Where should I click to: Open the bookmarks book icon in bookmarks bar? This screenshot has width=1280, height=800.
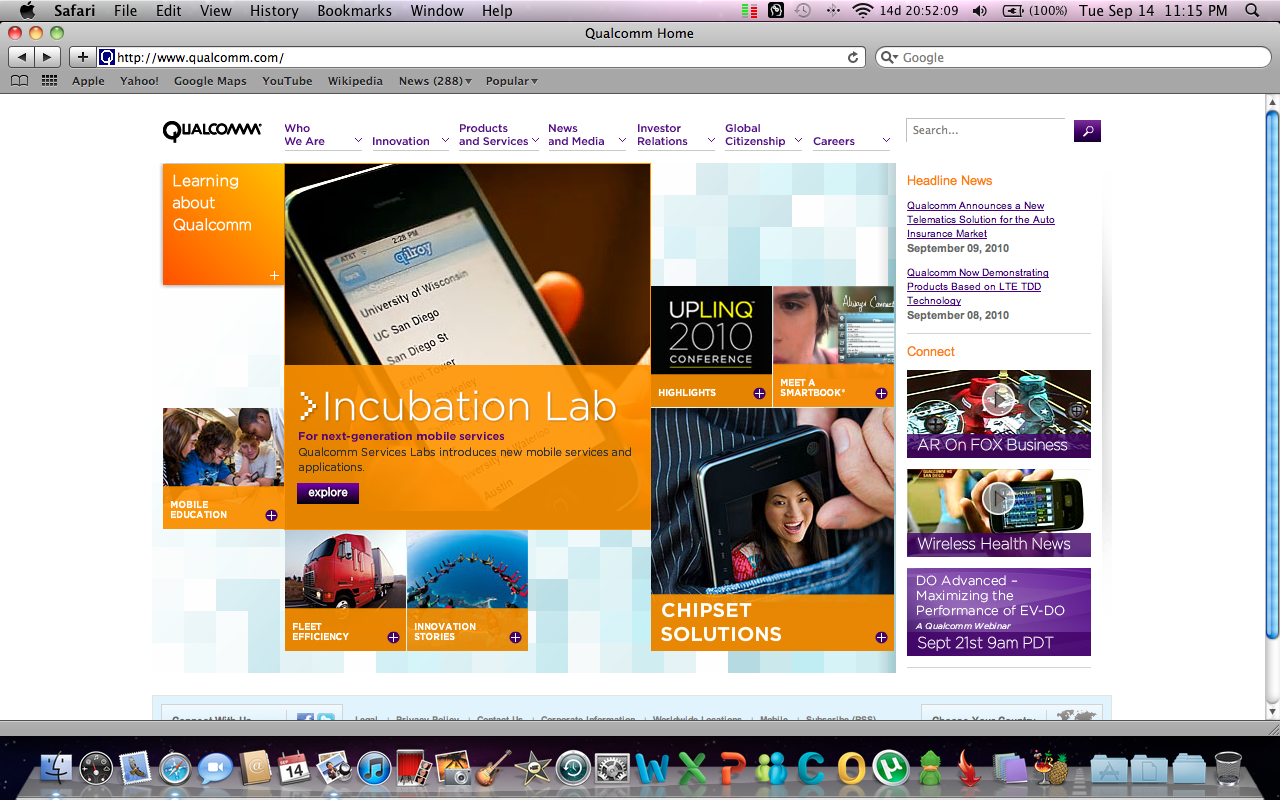pyautogui.click(x=19, y=81)
